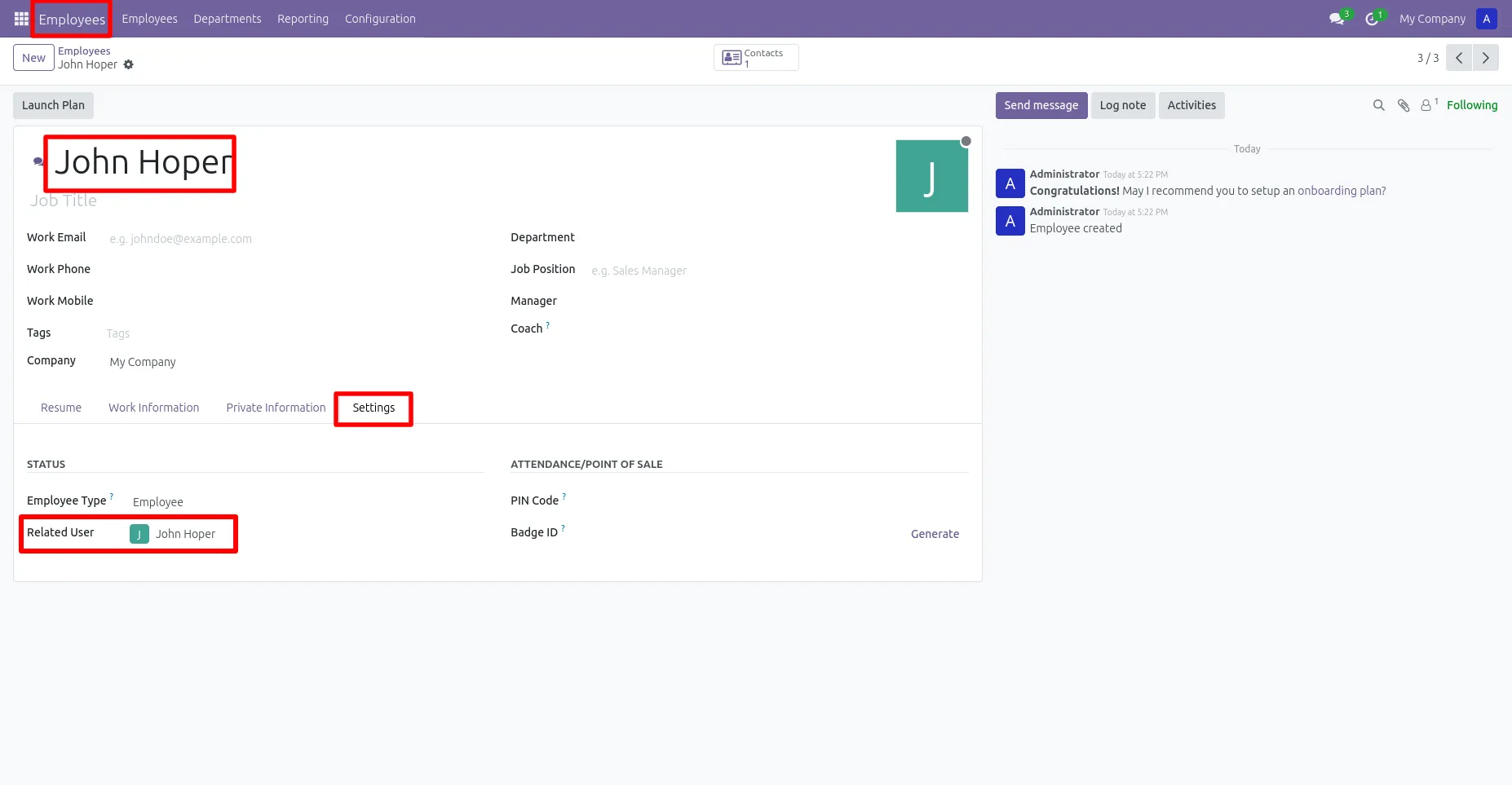Click the Generate badge ID link

(x=935, y=534)
